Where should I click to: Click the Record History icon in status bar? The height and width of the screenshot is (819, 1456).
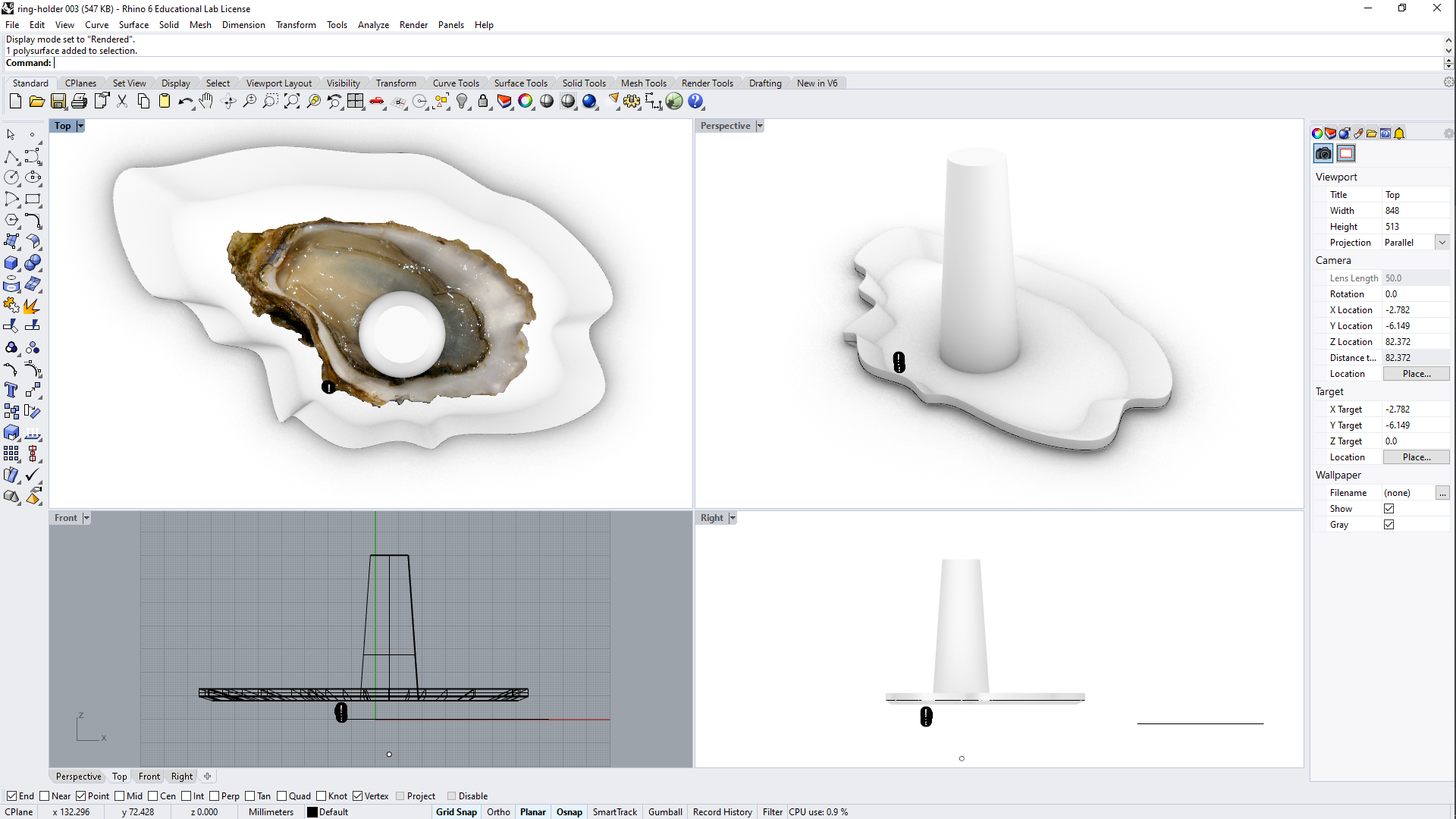(722, 811)
